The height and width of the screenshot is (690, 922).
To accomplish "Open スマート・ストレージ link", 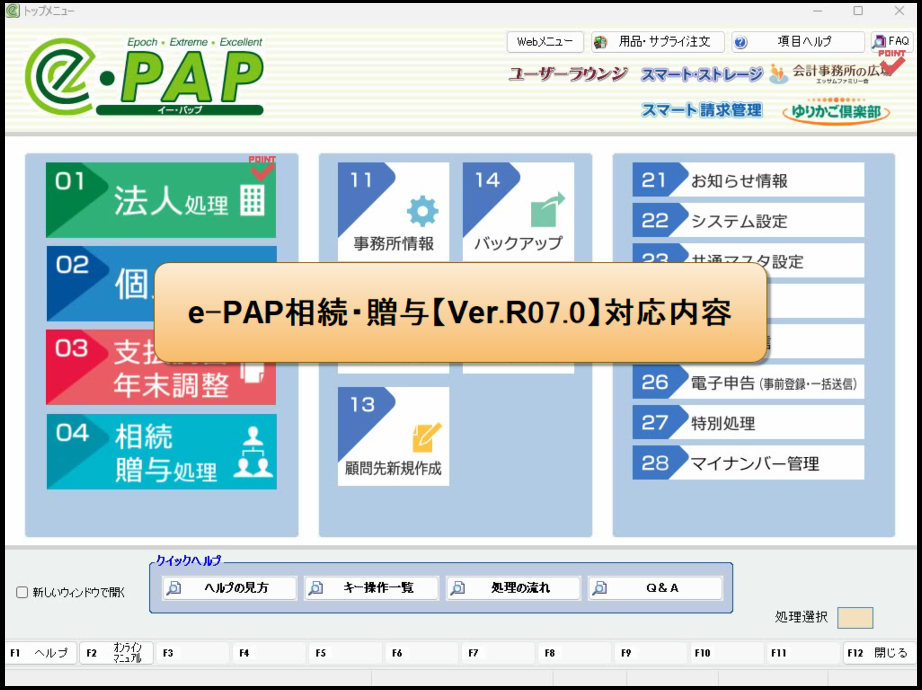I will point(701,75).
